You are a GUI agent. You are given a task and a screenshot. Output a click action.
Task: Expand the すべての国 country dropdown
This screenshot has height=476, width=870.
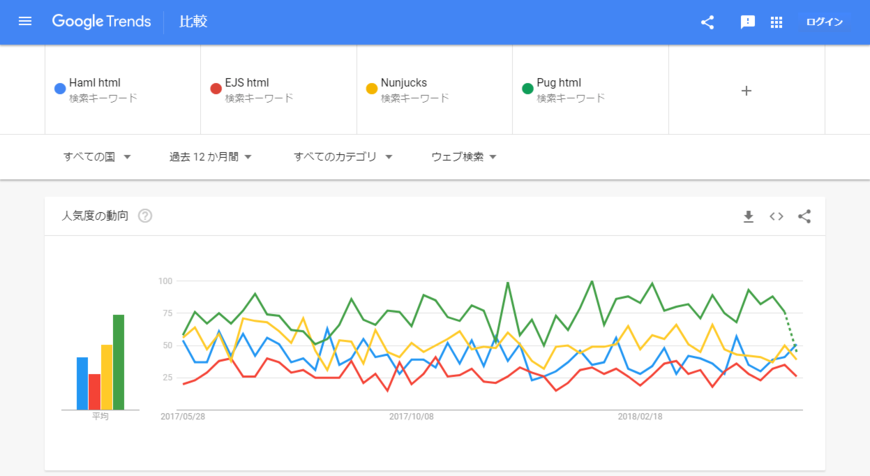coord(97,157)
